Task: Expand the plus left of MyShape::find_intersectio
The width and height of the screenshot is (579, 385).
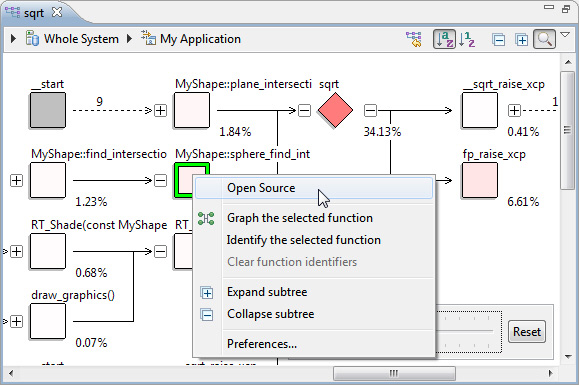Action: (x=16, y=181)
